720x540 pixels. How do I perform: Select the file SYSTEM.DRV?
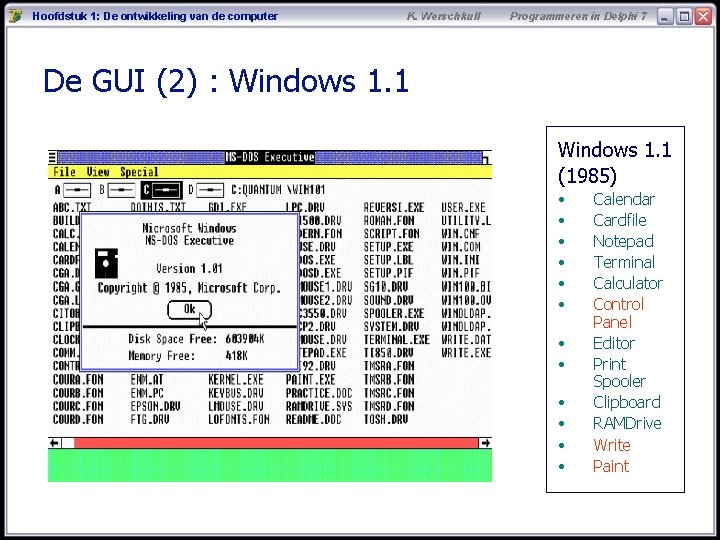tap(391, 327)
